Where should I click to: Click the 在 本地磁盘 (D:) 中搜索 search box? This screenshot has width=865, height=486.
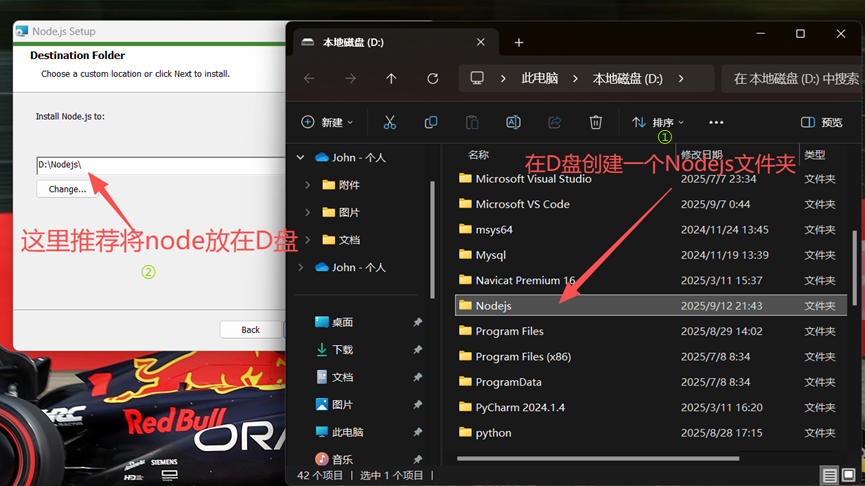793,78
